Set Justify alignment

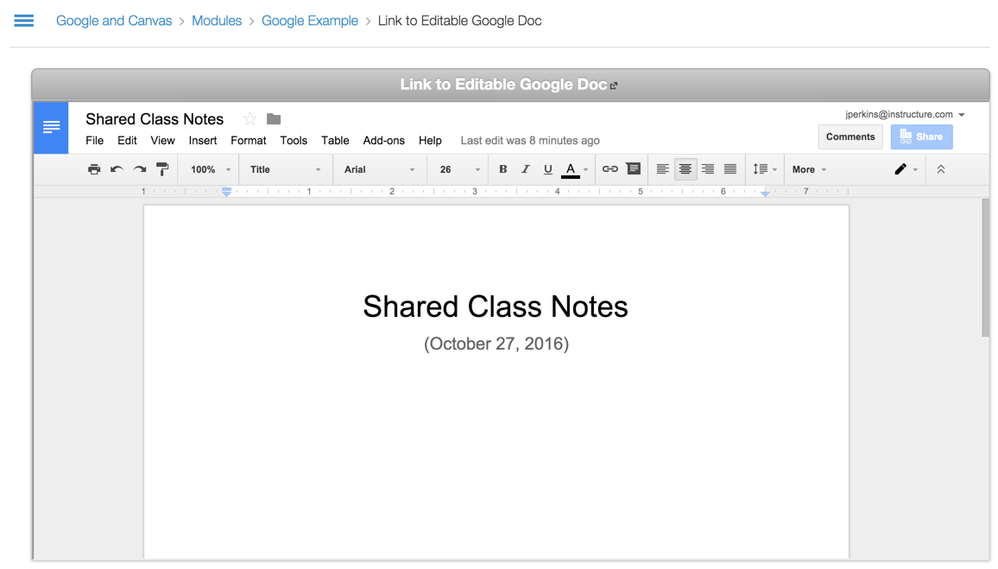tap(730, 169)
